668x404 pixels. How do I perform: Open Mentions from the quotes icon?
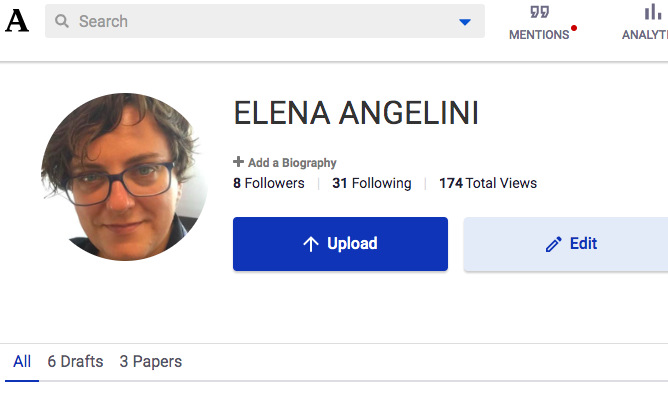(539, 12)
